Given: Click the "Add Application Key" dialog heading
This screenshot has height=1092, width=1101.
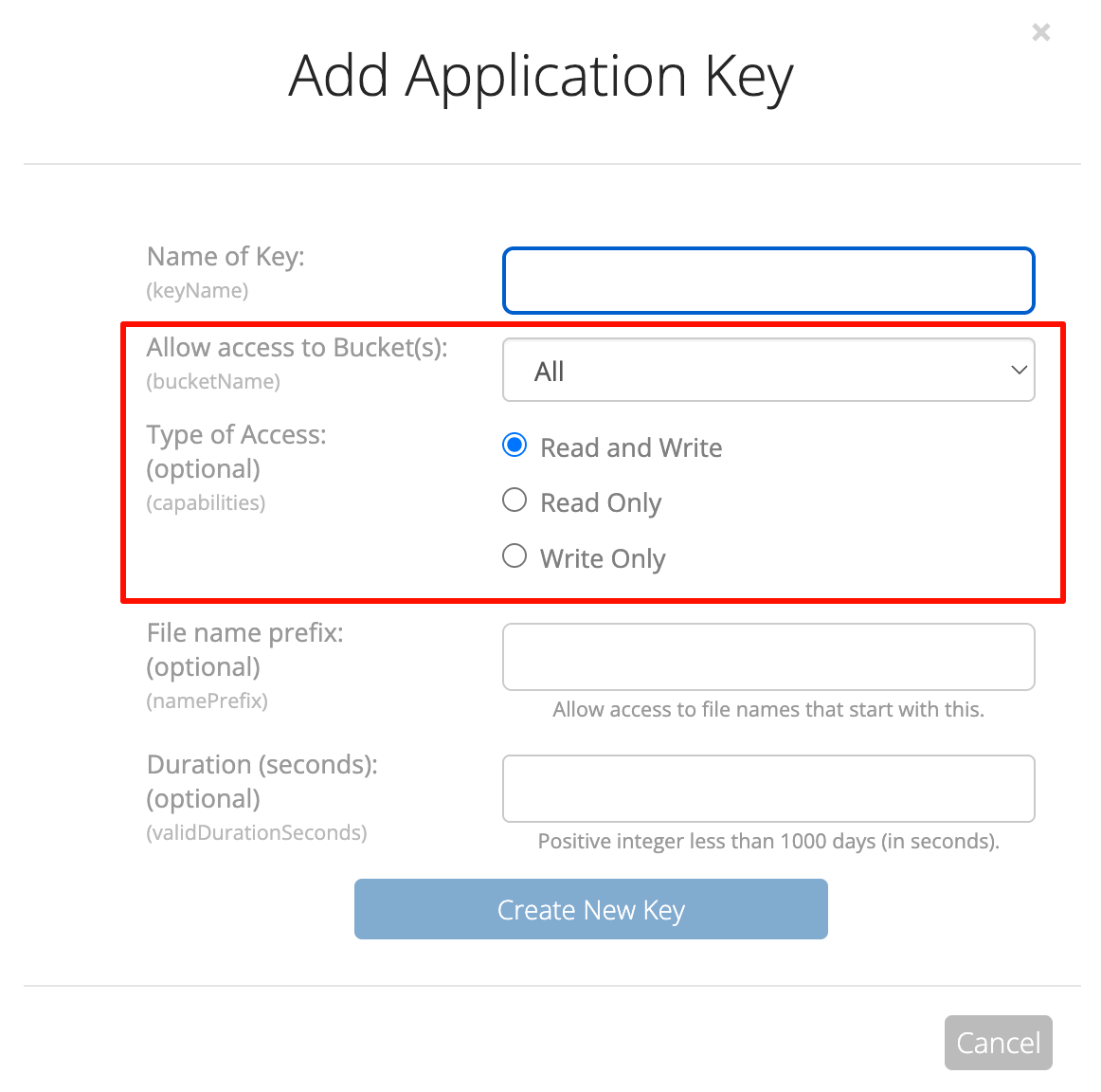Looking at the screenshot, I should 541,76.
